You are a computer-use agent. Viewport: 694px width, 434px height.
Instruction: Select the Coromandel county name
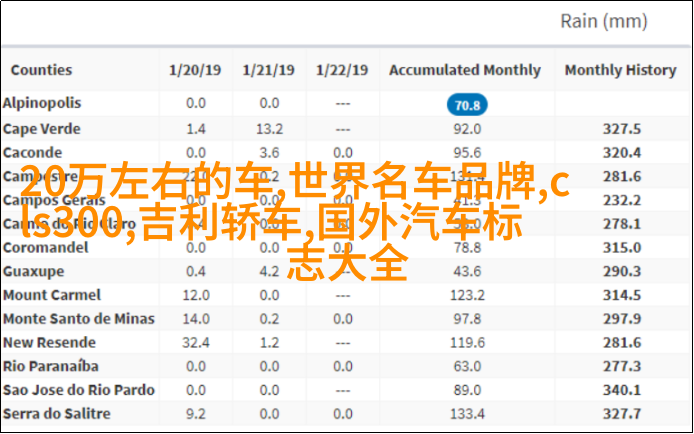[46, 247]
